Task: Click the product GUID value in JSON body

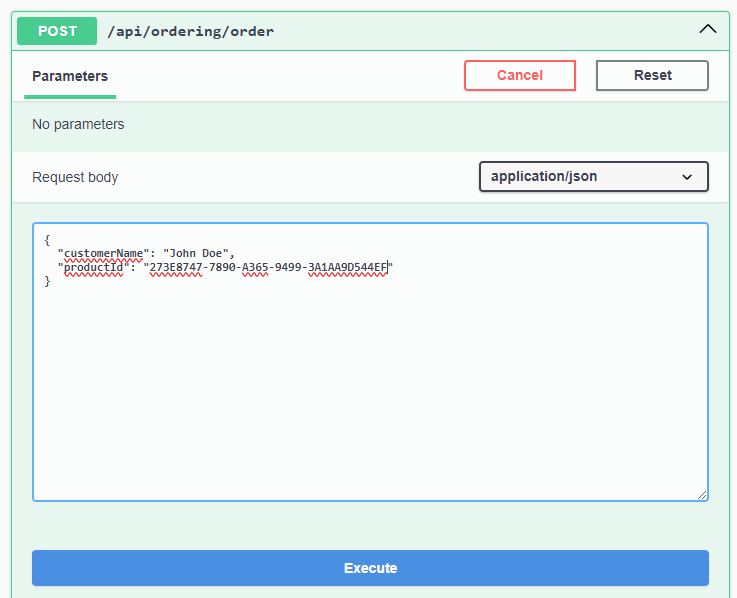Action: click(x=268, y=268)
